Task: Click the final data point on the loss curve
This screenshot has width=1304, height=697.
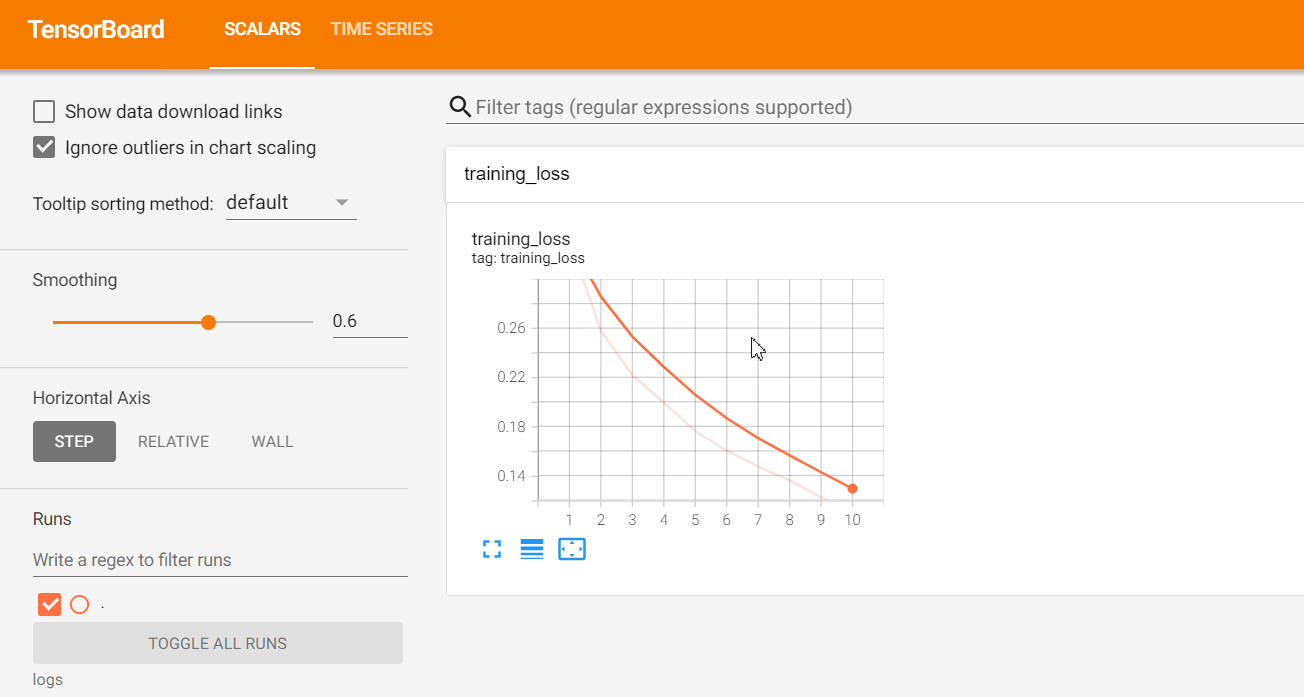Action: point(852,489)
